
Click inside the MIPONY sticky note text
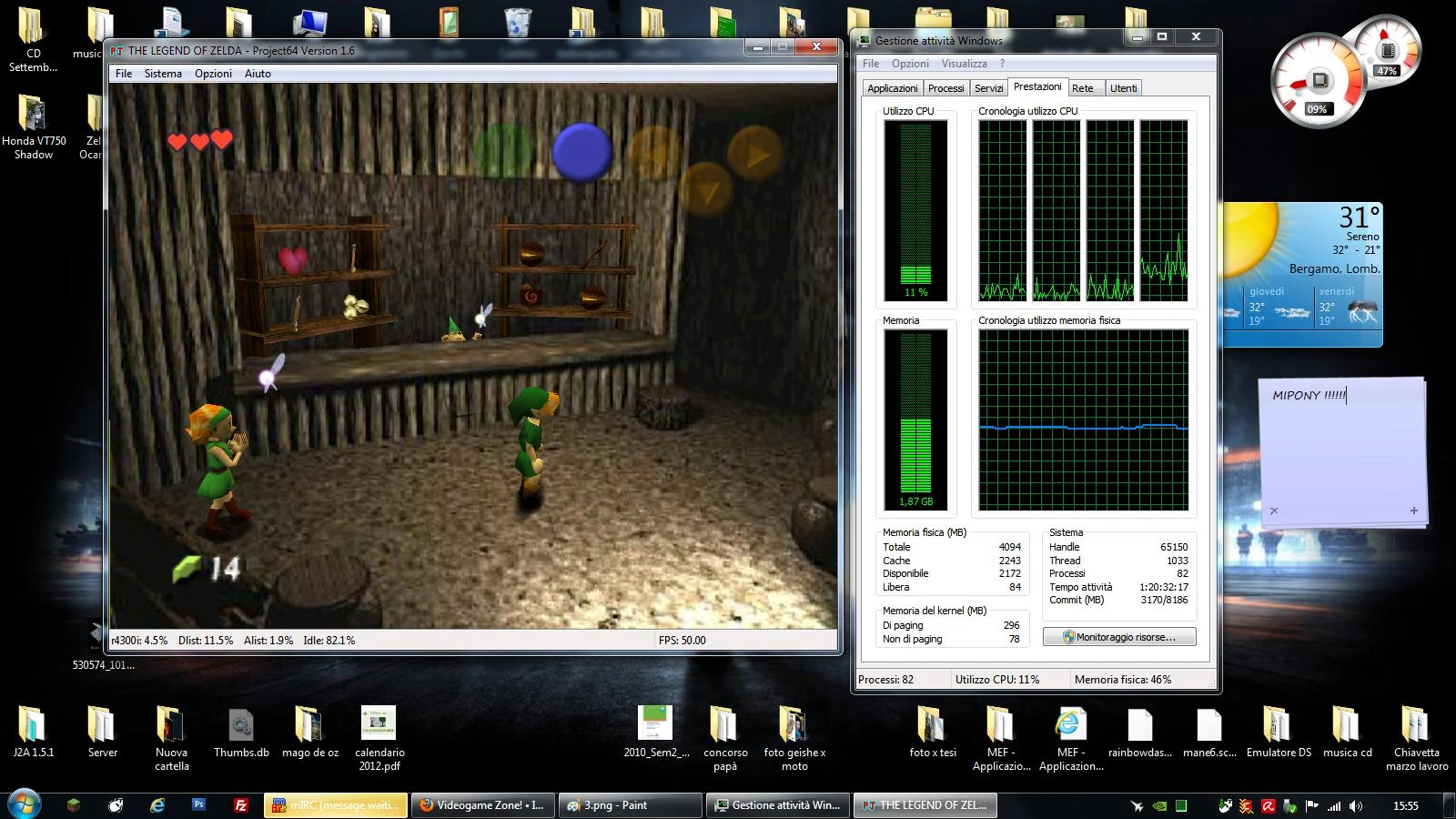[x=1309, y=395]
